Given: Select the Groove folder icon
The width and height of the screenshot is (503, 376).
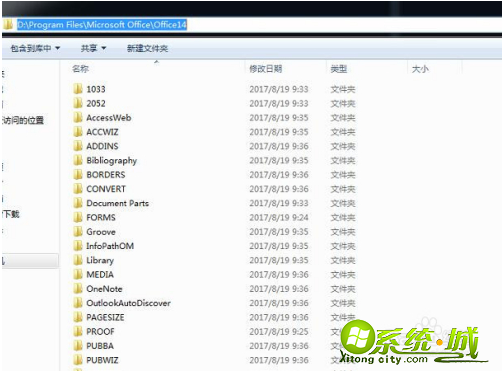Looking at the screenshot, I should (78, 232).
